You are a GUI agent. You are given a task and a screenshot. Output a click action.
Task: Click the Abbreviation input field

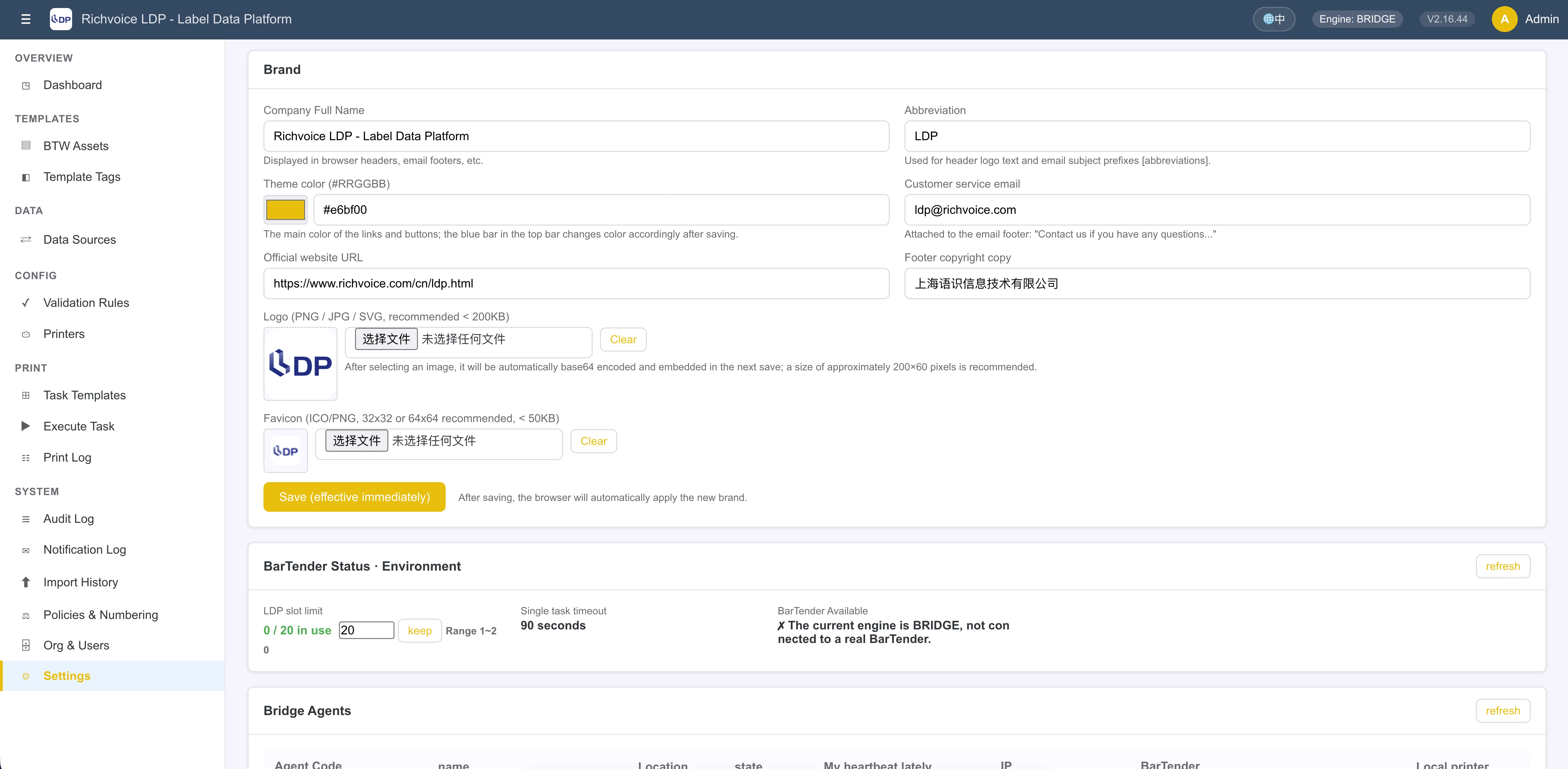coord(1217,136)
